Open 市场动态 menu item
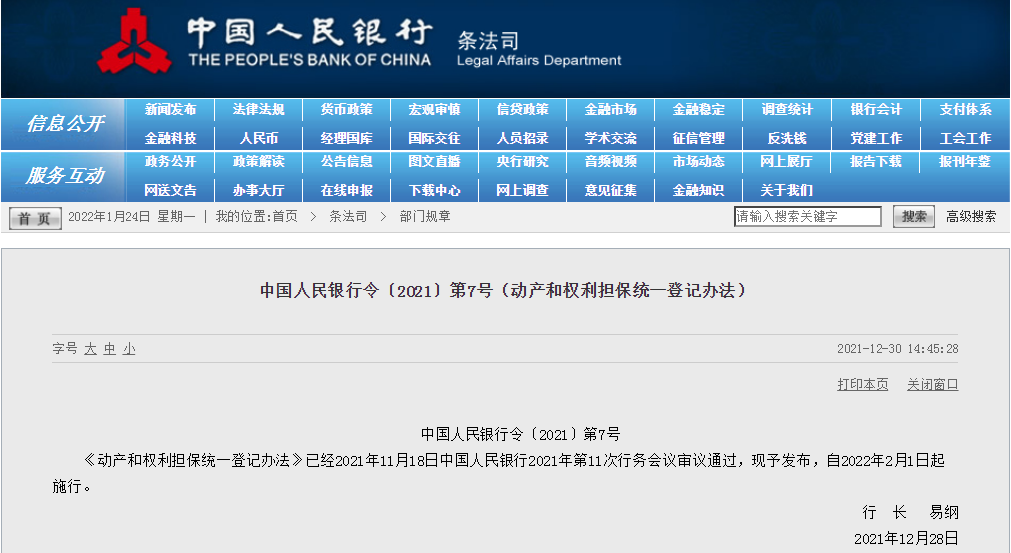This screenshot has height=553, width=1011. (x=699, y=161)
